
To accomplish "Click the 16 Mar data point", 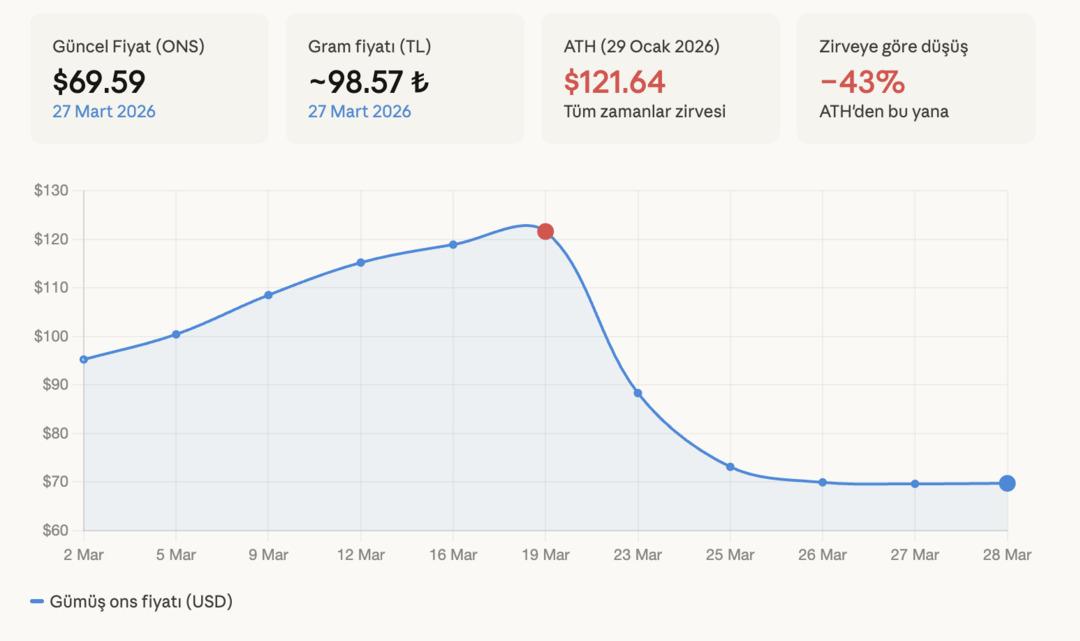I will click(453, 244).
